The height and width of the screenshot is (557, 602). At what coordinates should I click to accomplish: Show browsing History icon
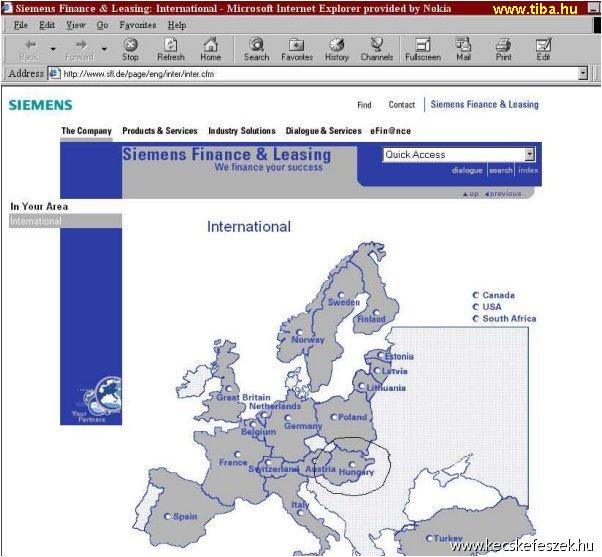[337, 45]
